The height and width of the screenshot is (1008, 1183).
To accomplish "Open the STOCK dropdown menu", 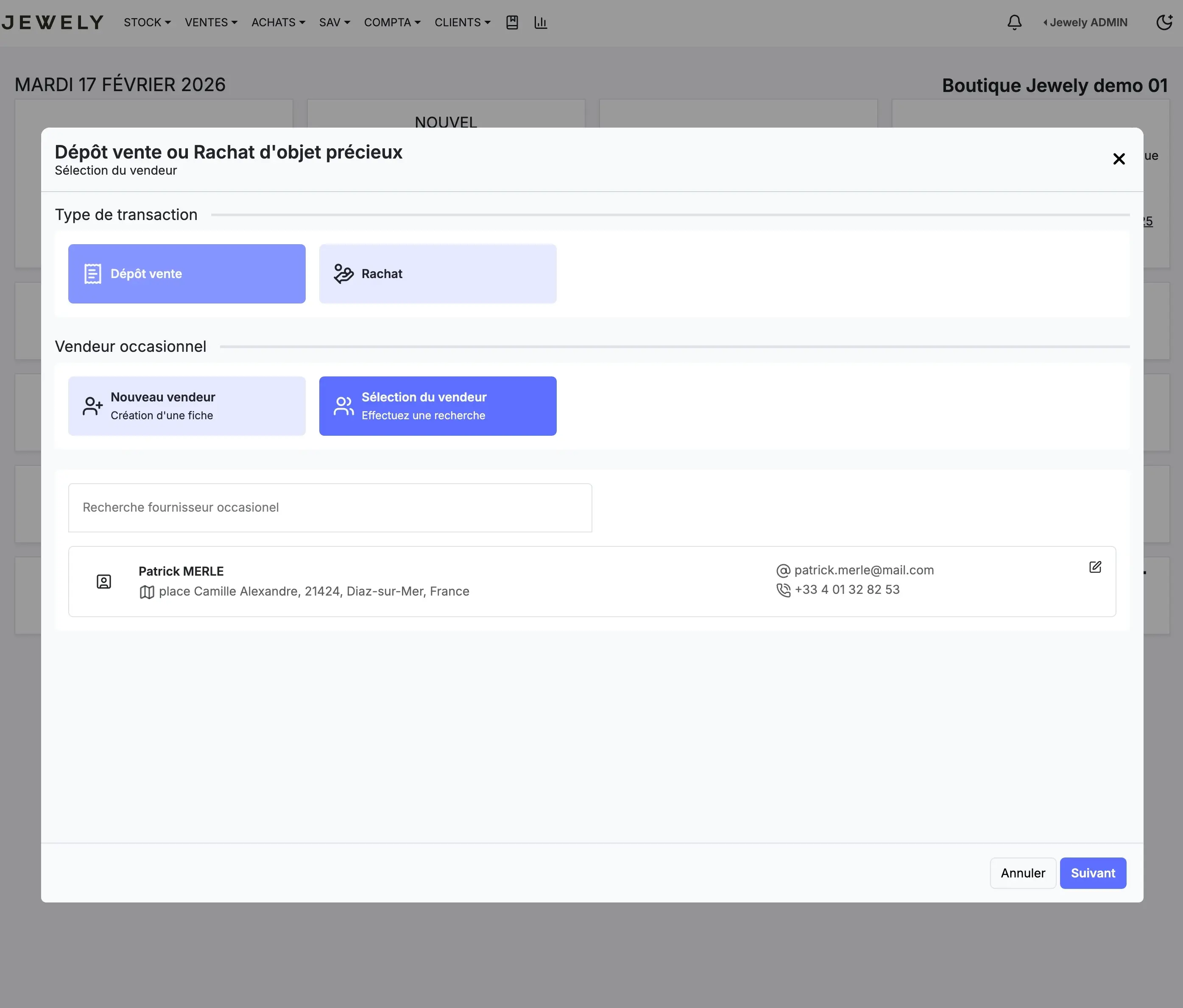I will [x=147, y=22].
